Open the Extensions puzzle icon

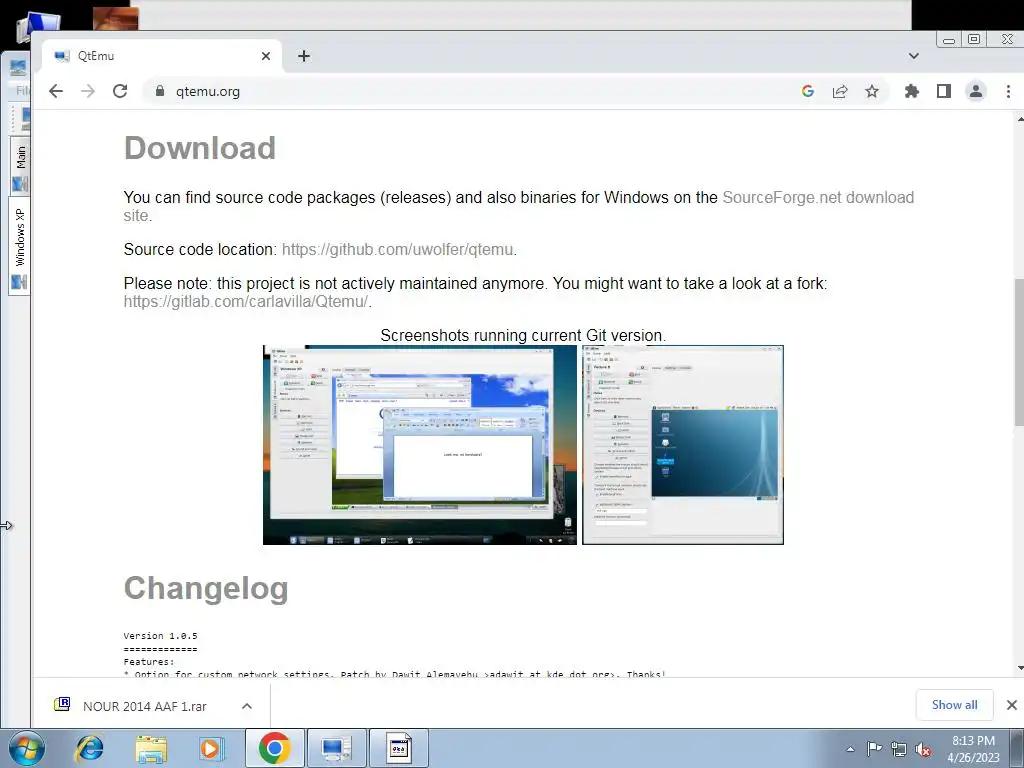pyautogui.click(x=912, y=91)
